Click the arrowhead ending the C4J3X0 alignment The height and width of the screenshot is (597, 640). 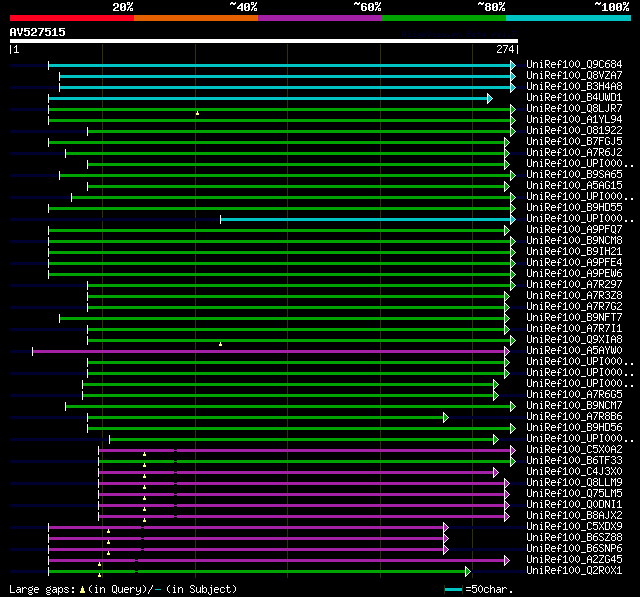(496, 473)
